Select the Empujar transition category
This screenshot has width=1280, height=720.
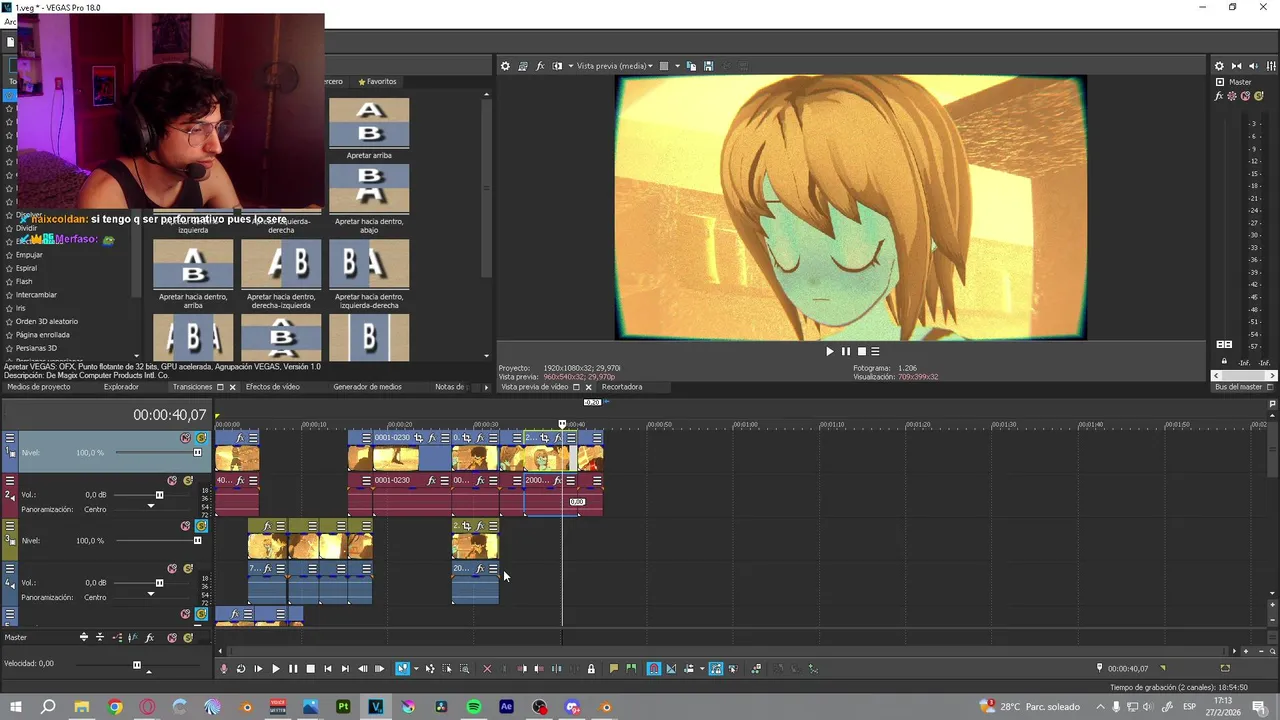click(29, 255)
